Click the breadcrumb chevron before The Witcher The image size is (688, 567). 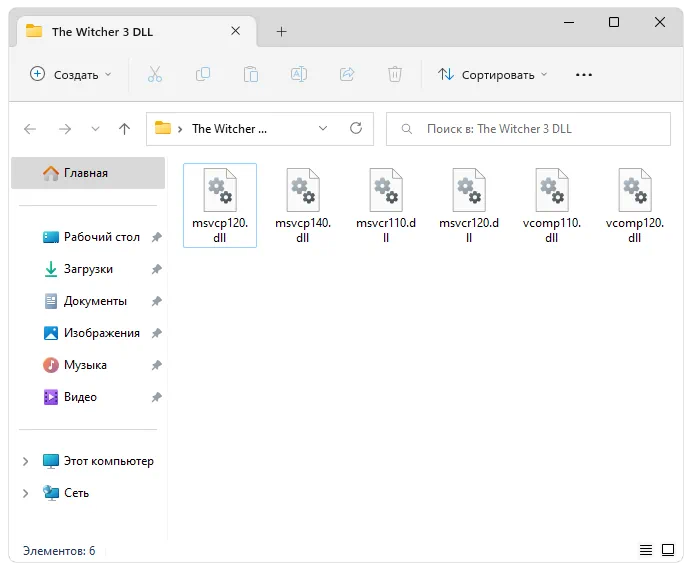click(180, 129)
